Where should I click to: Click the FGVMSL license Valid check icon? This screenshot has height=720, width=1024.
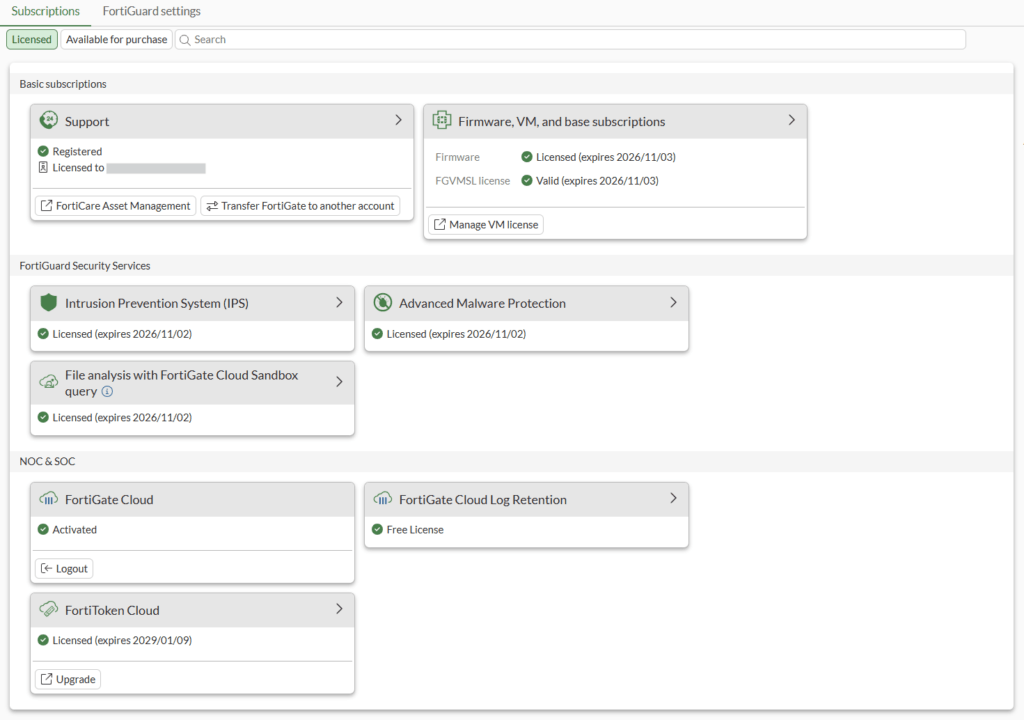(x=527, y=180)
